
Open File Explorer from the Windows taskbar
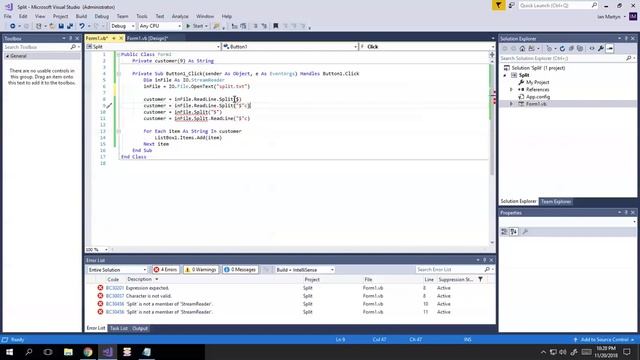click(68, 352)
